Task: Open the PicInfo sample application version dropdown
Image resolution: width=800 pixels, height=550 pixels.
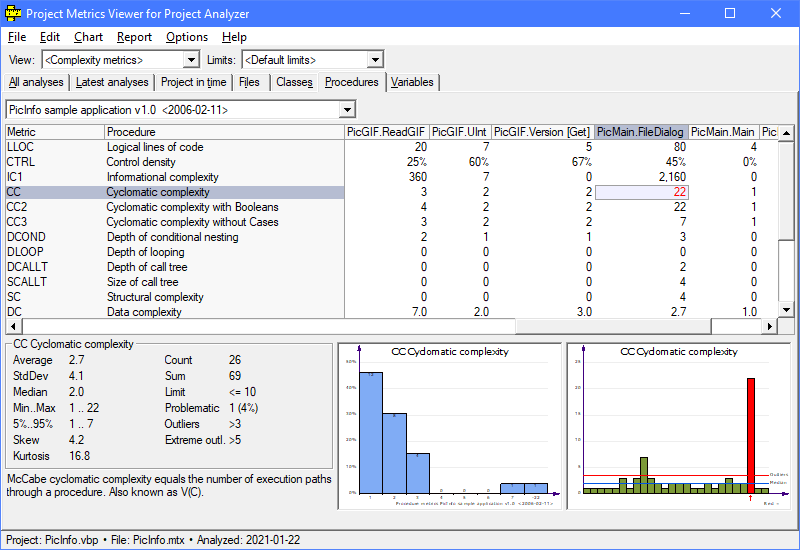Action: (347, 109)
